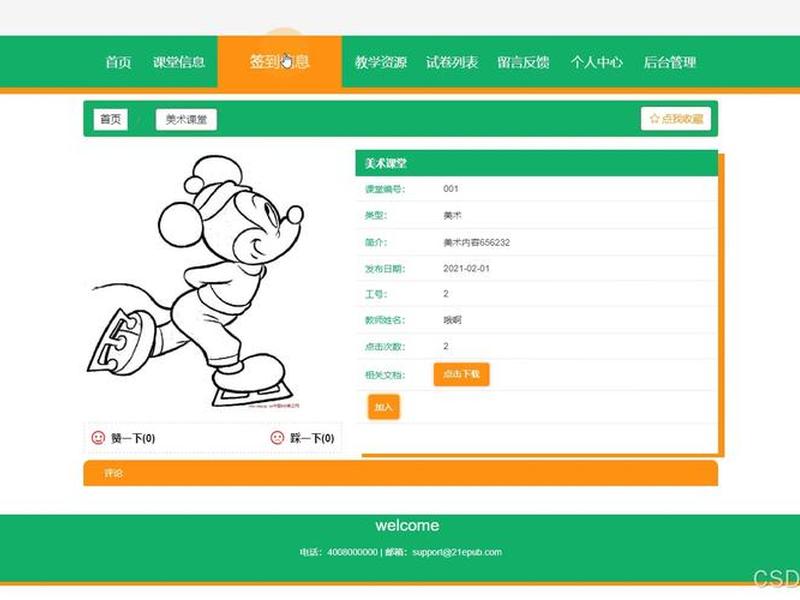Click the 课堂编号 field label
The image size is (800, 600).
tap(385, 189)
